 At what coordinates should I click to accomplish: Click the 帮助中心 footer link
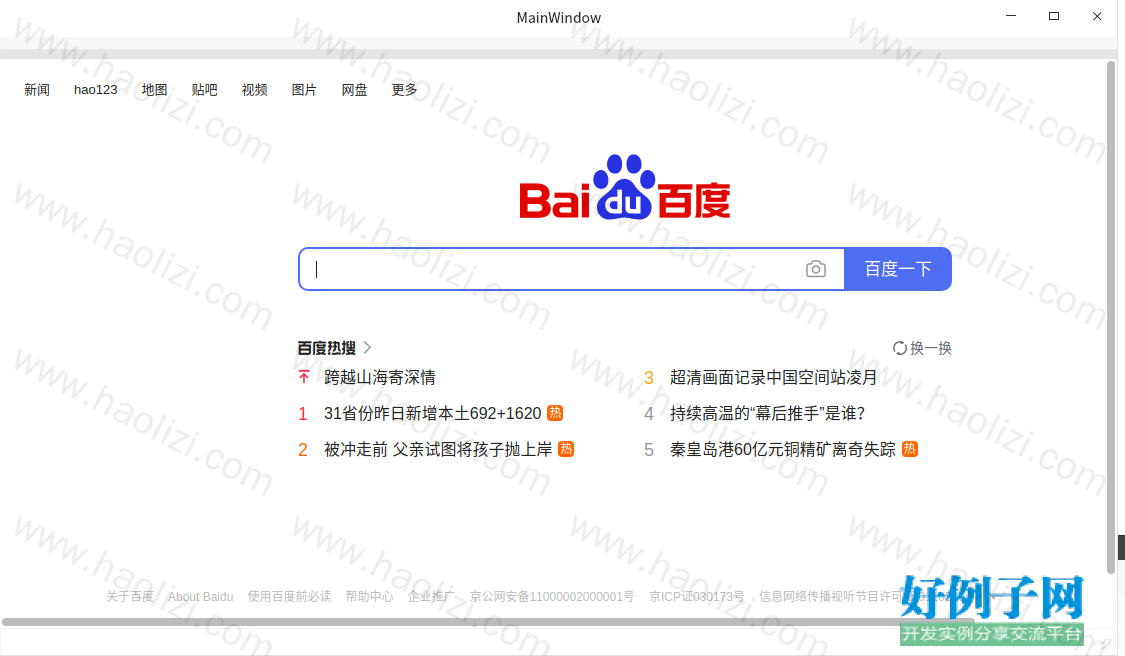point(369,596)
